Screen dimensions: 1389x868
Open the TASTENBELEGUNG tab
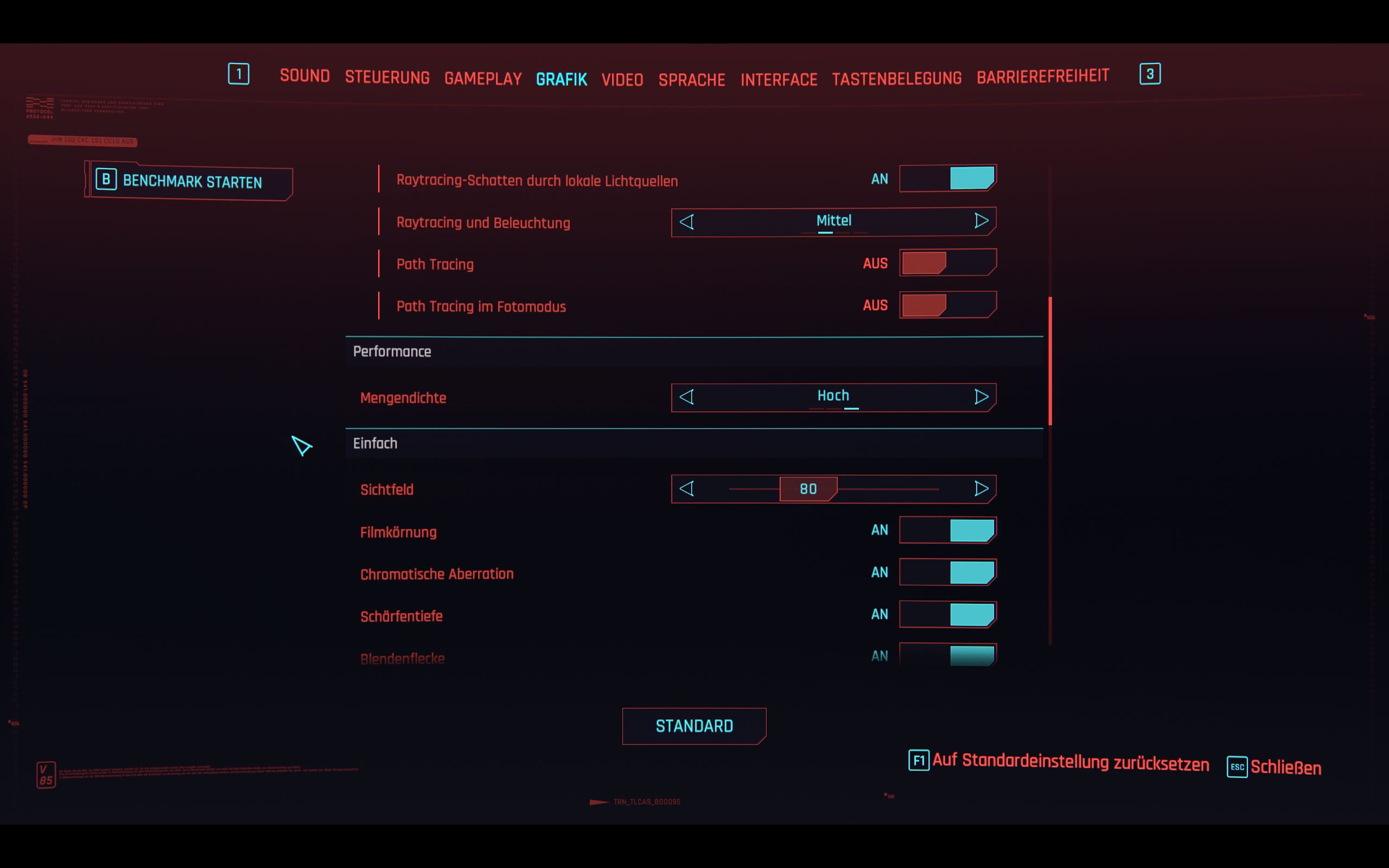[896, 78]
